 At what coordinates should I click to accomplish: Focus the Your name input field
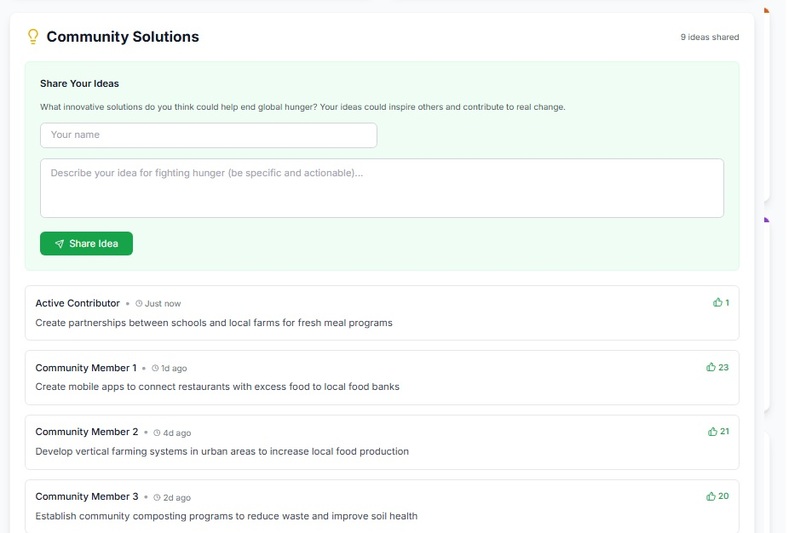pos(209,135)
